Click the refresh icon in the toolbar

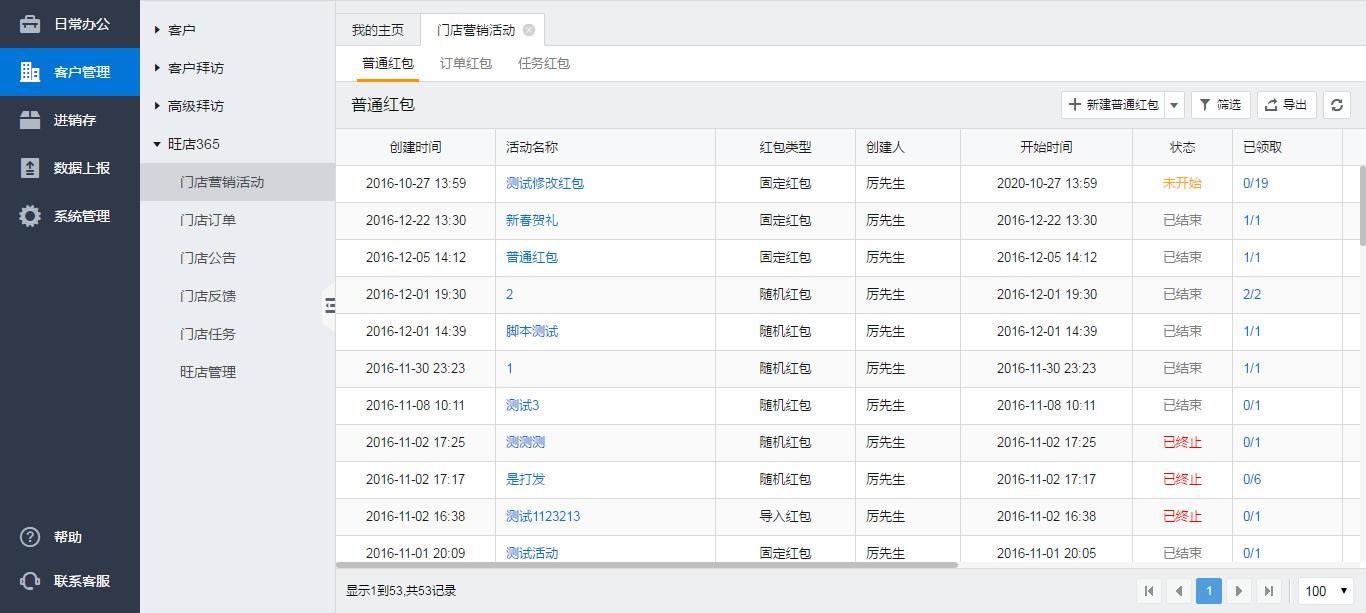coord(1336,105)
